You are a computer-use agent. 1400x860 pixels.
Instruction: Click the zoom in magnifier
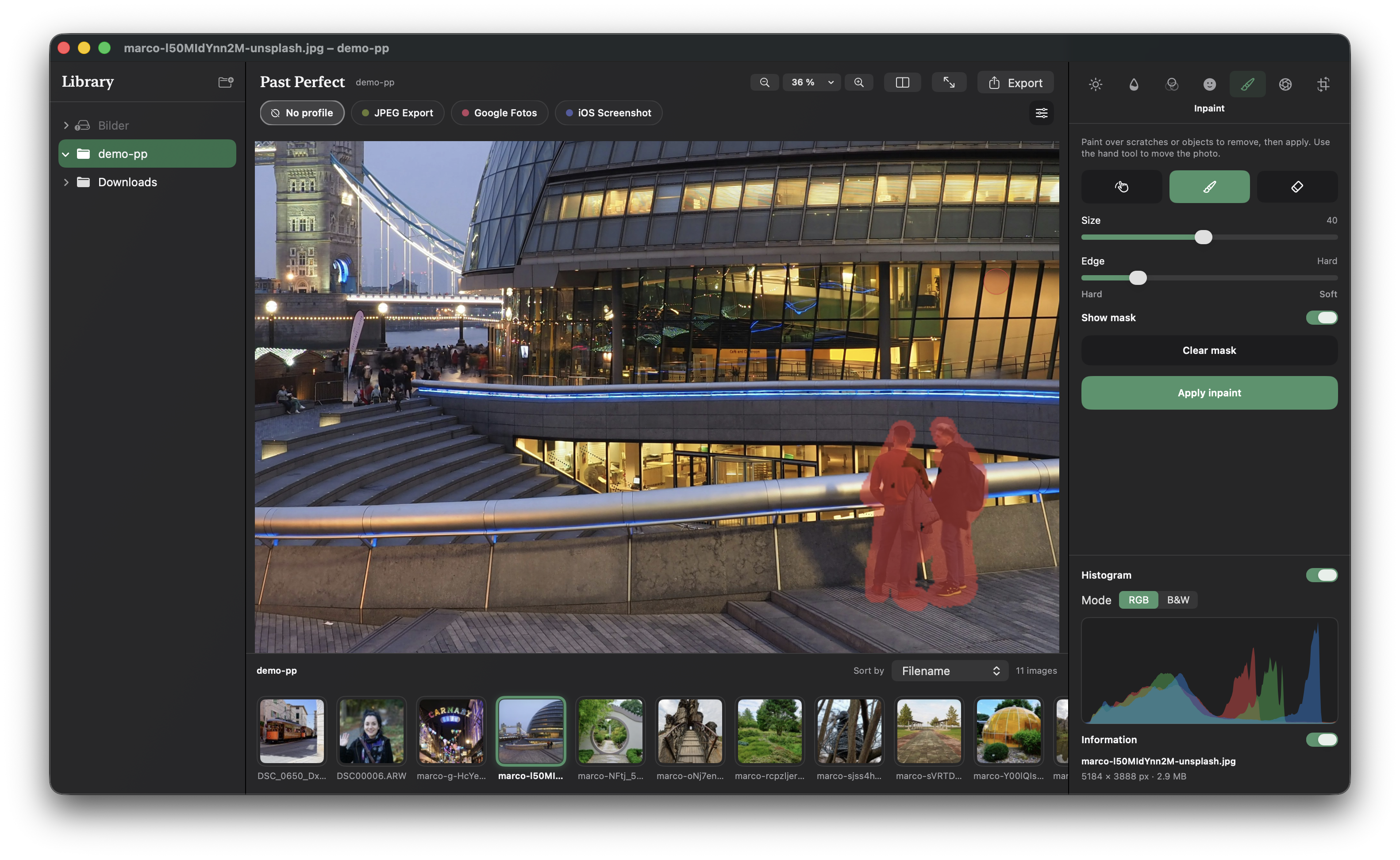pyautogui.click(x=859, y=82)
